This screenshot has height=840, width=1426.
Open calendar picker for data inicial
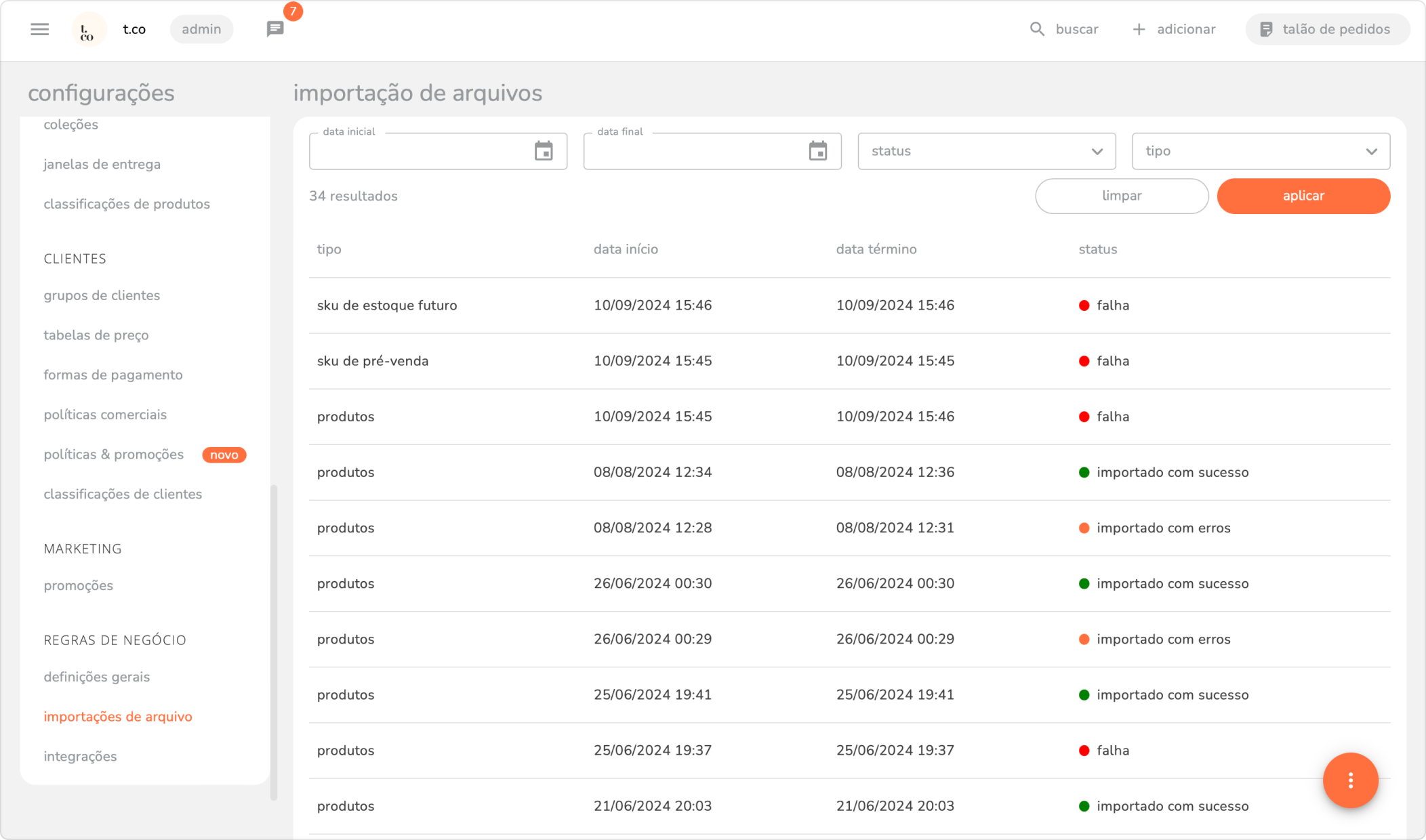pos(544,151)
